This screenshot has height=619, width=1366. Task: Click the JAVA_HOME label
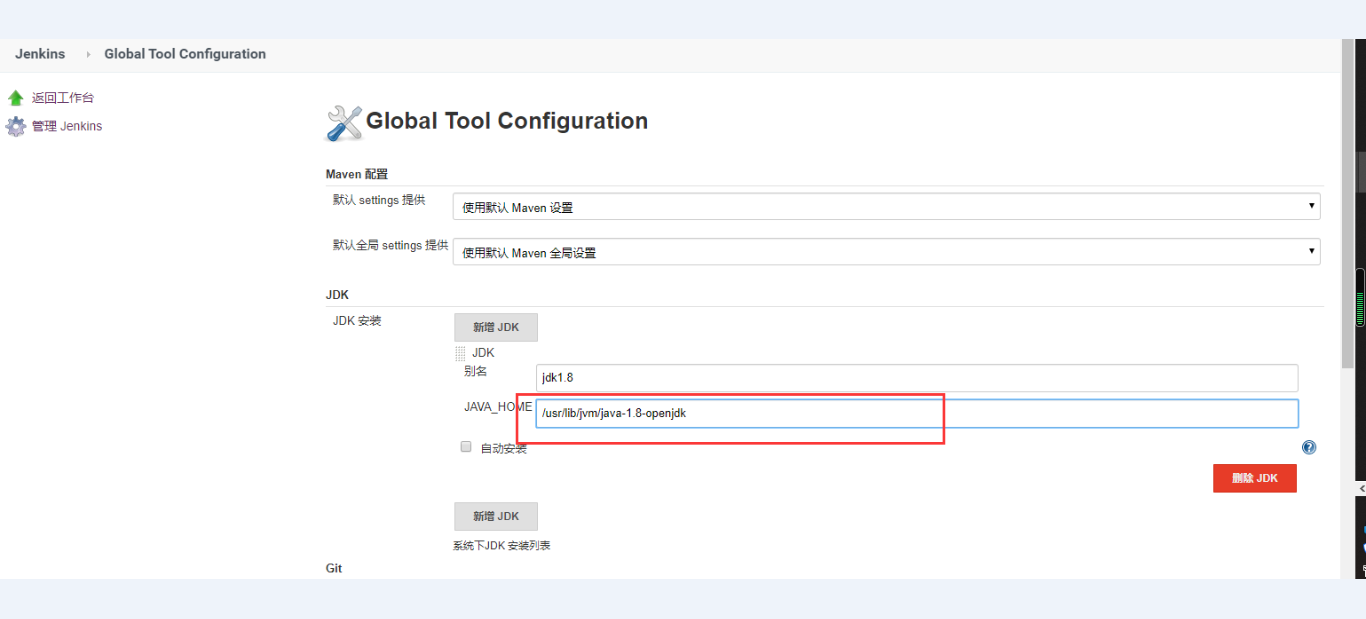[498, 407]
